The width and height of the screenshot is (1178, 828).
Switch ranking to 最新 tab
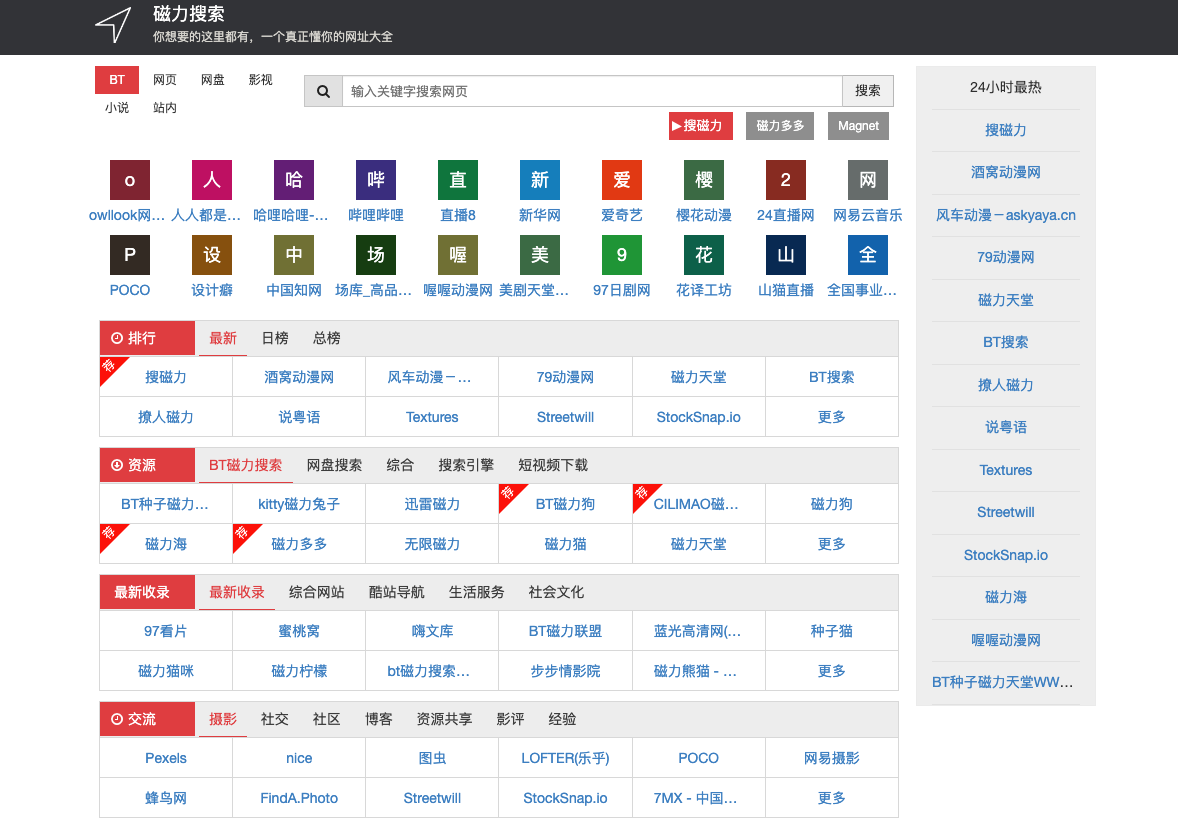point(223,338)
